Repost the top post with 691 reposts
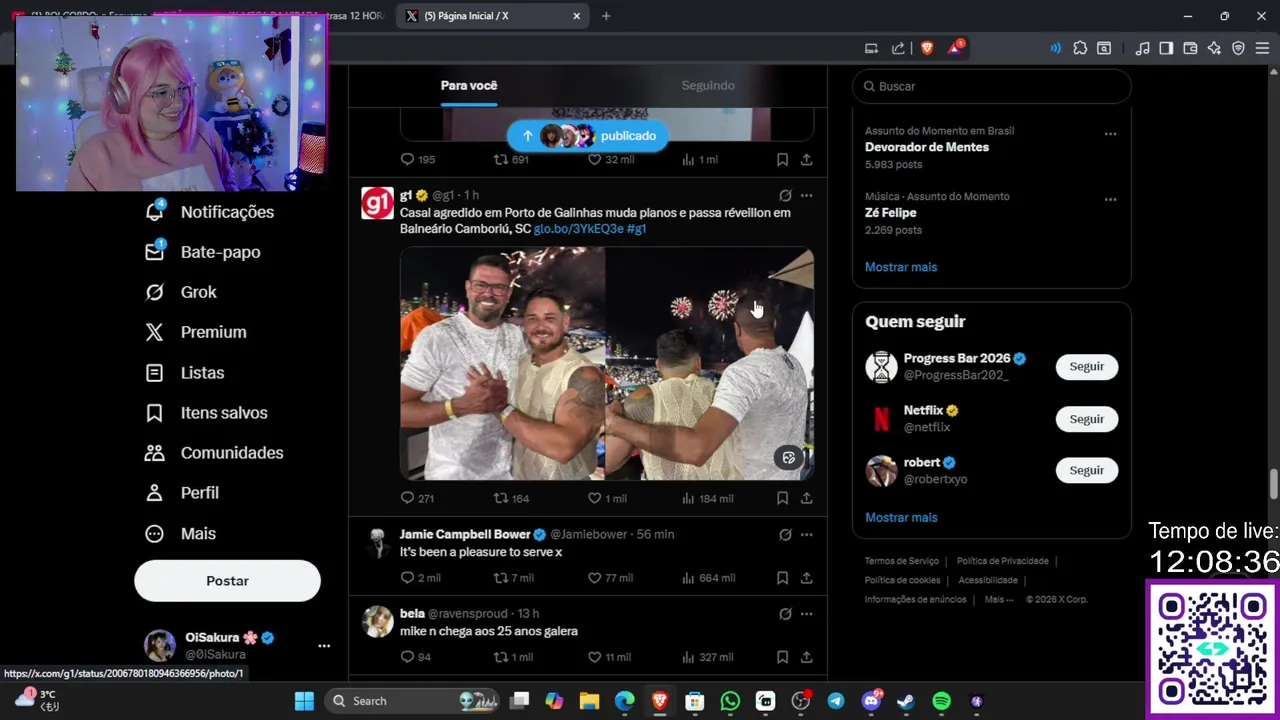 [511, 159]
